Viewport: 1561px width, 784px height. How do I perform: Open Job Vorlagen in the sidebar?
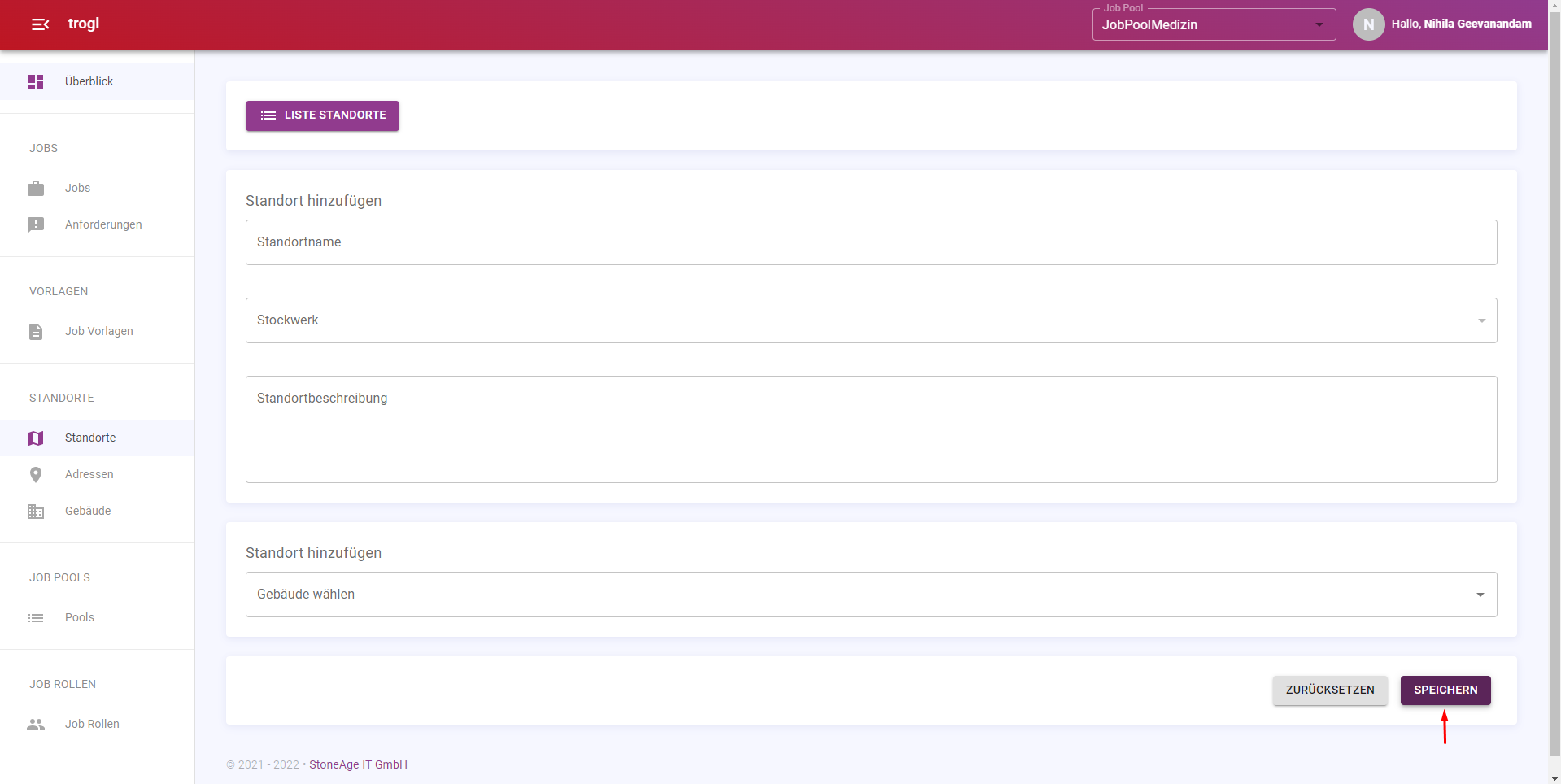tap(97, 331)
